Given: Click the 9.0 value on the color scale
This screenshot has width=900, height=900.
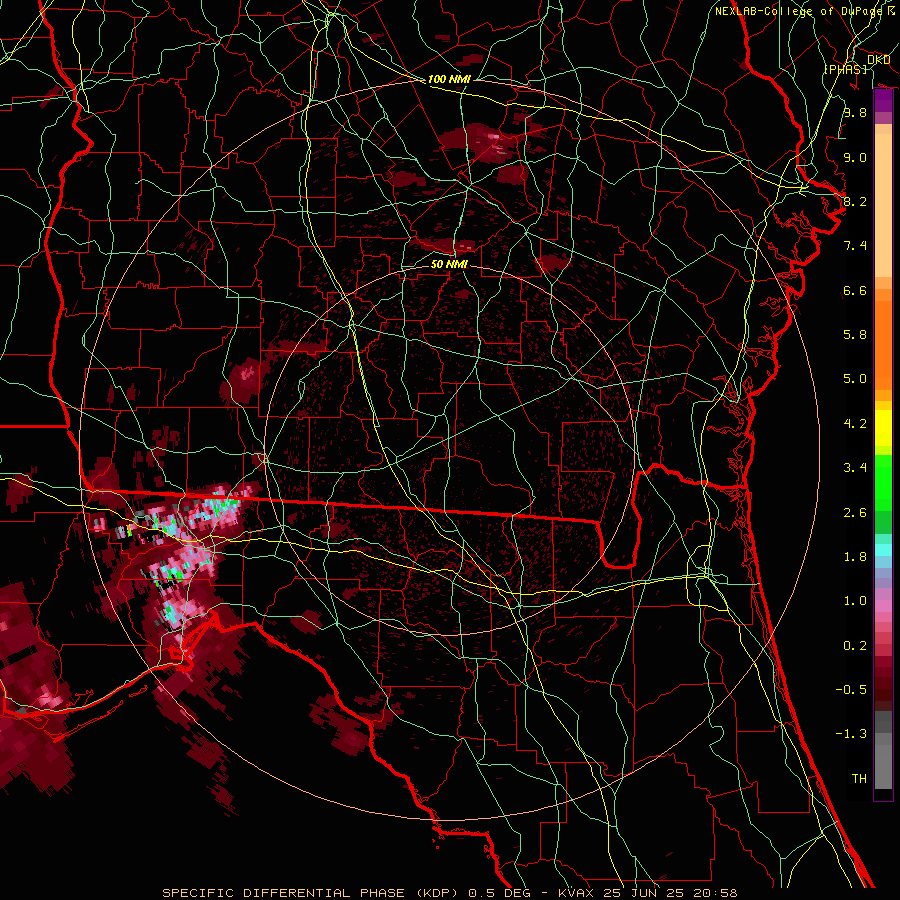Looking at the screenshot, I should coord(855,157).
